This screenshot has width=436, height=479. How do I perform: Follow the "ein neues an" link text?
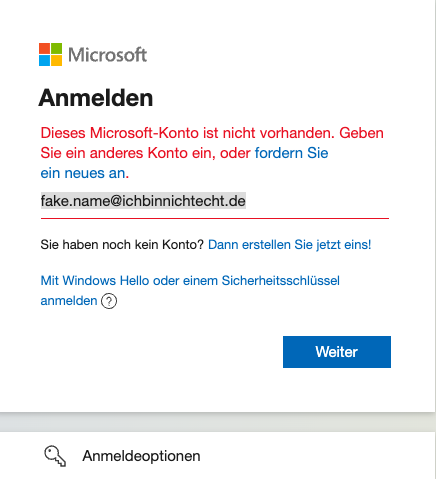[x=83, y=173]
